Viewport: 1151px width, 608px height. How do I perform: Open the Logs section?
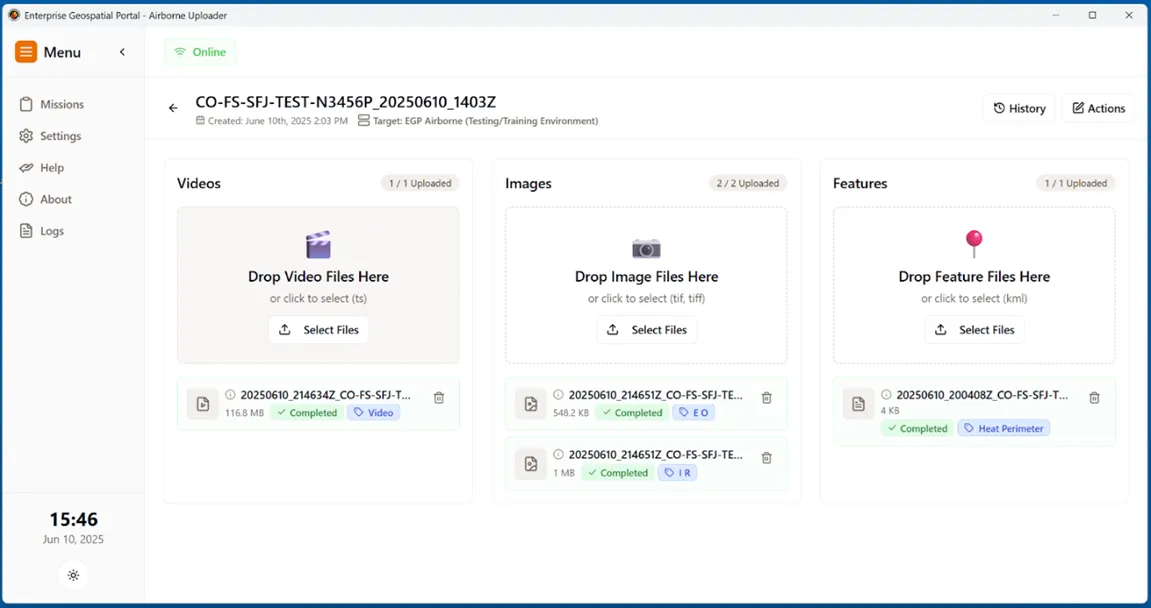(x=48, y=230)
